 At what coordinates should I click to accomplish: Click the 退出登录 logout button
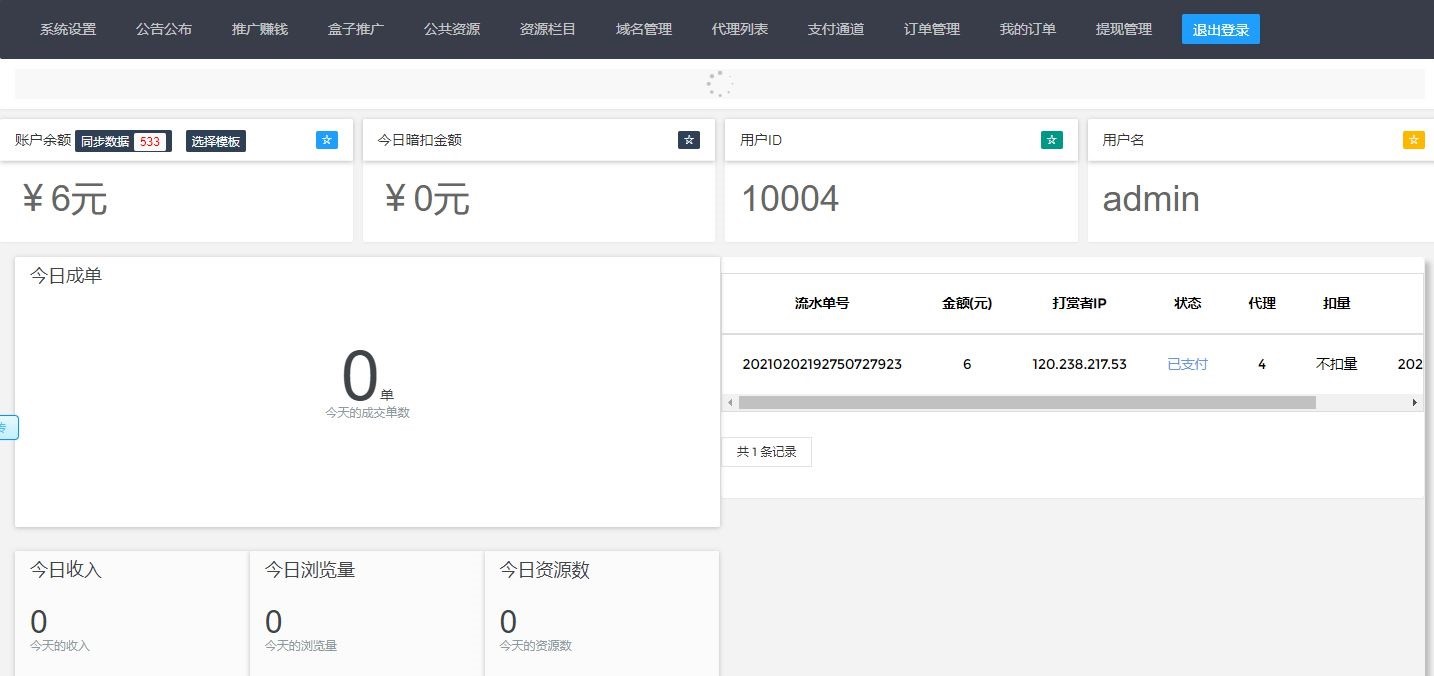[x=1220, y=29]
